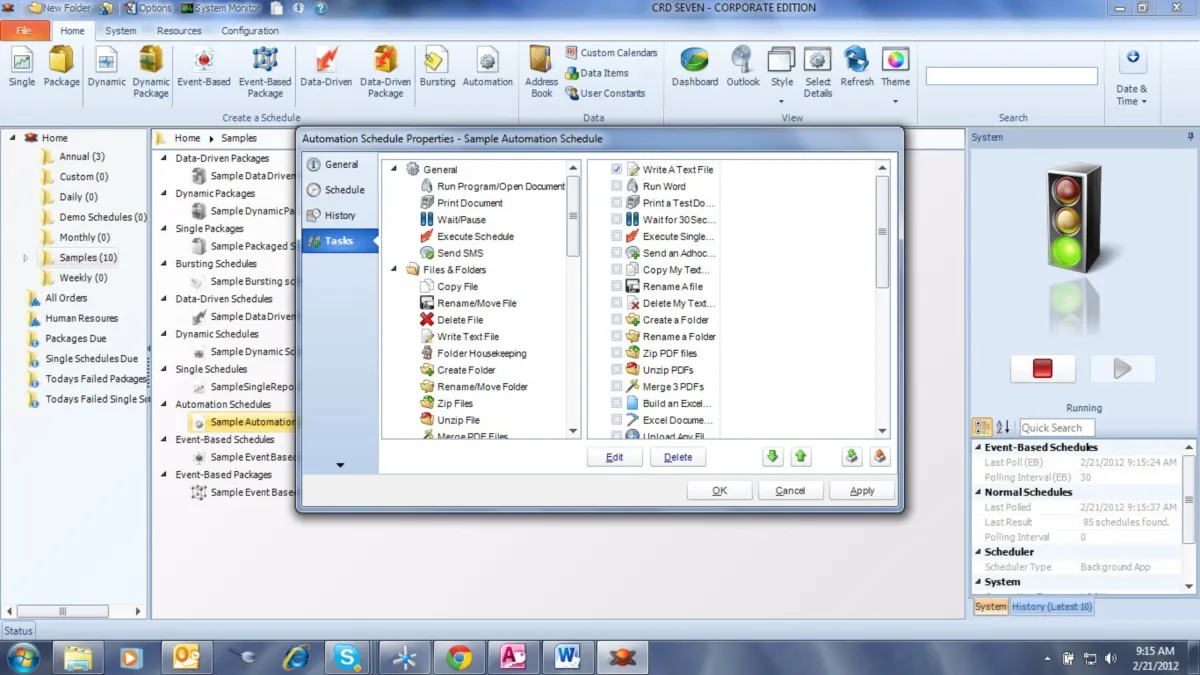
Task: Uncheck the Write A Text File task
Action: [x=617, y=170]
